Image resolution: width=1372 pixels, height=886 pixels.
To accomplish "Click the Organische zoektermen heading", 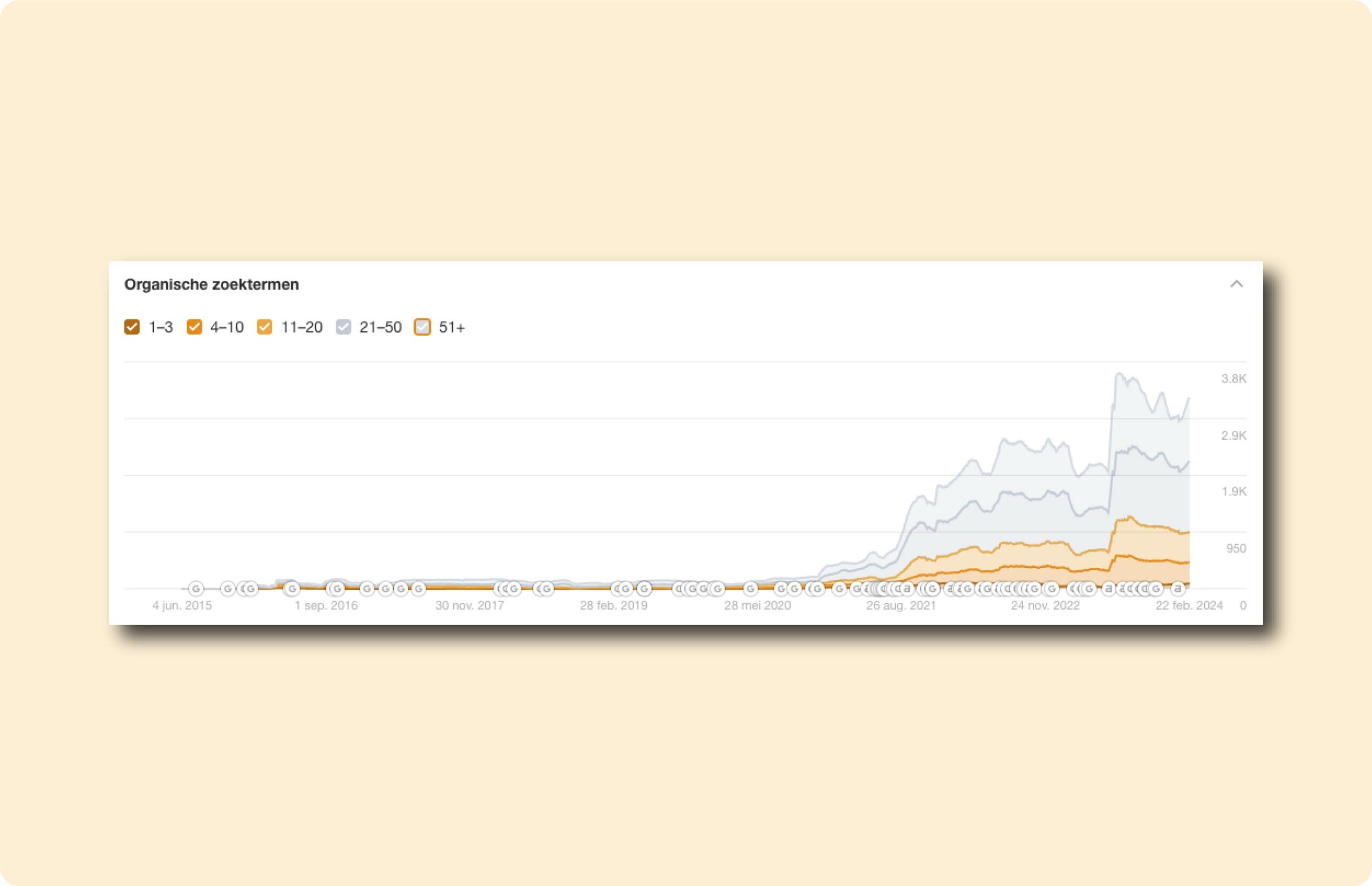I will 212,284.
